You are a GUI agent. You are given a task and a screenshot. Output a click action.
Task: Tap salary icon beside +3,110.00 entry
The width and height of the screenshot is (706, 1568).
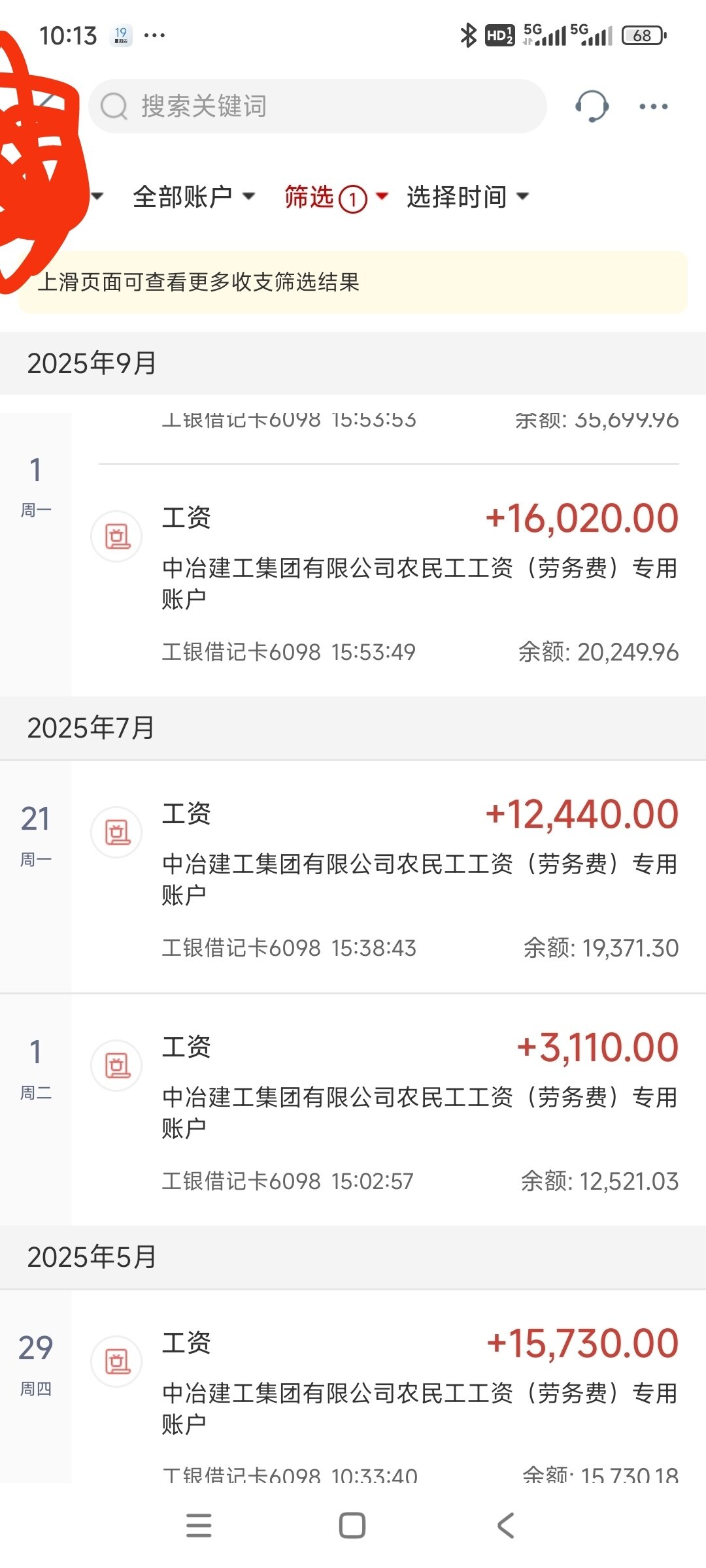[x=117, y=1066]
